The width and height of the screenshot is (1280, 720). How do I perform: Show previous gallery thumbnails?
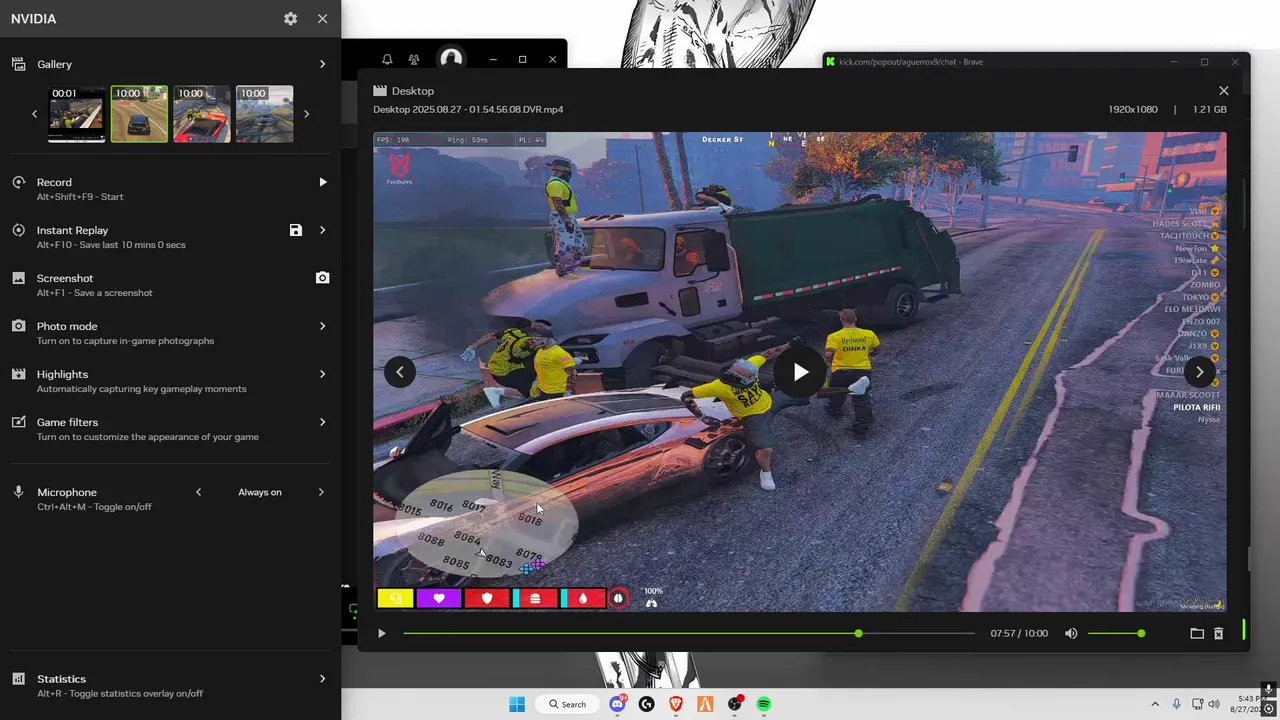35,114
